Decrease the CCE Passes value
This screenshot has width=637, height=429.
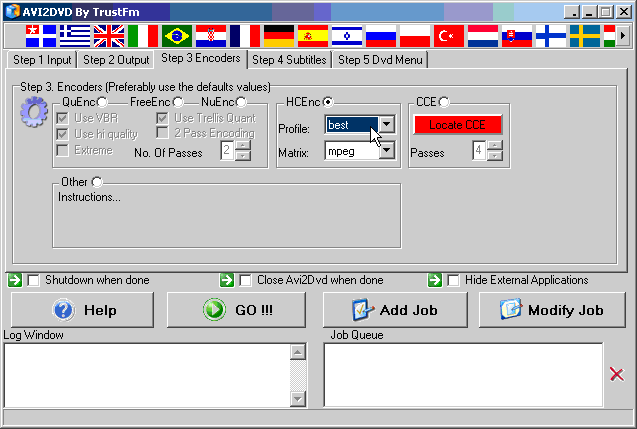pos(495,156)
